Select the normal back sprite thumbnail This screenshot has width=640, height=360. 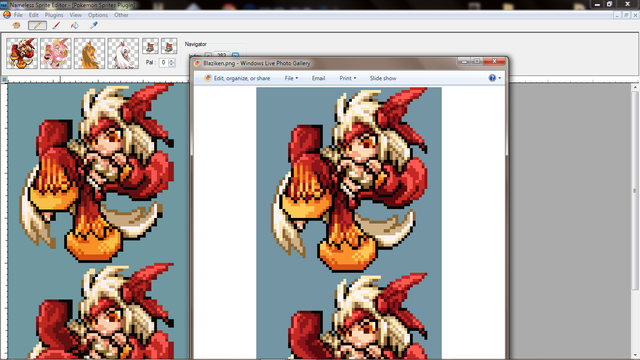pos(89,53)
